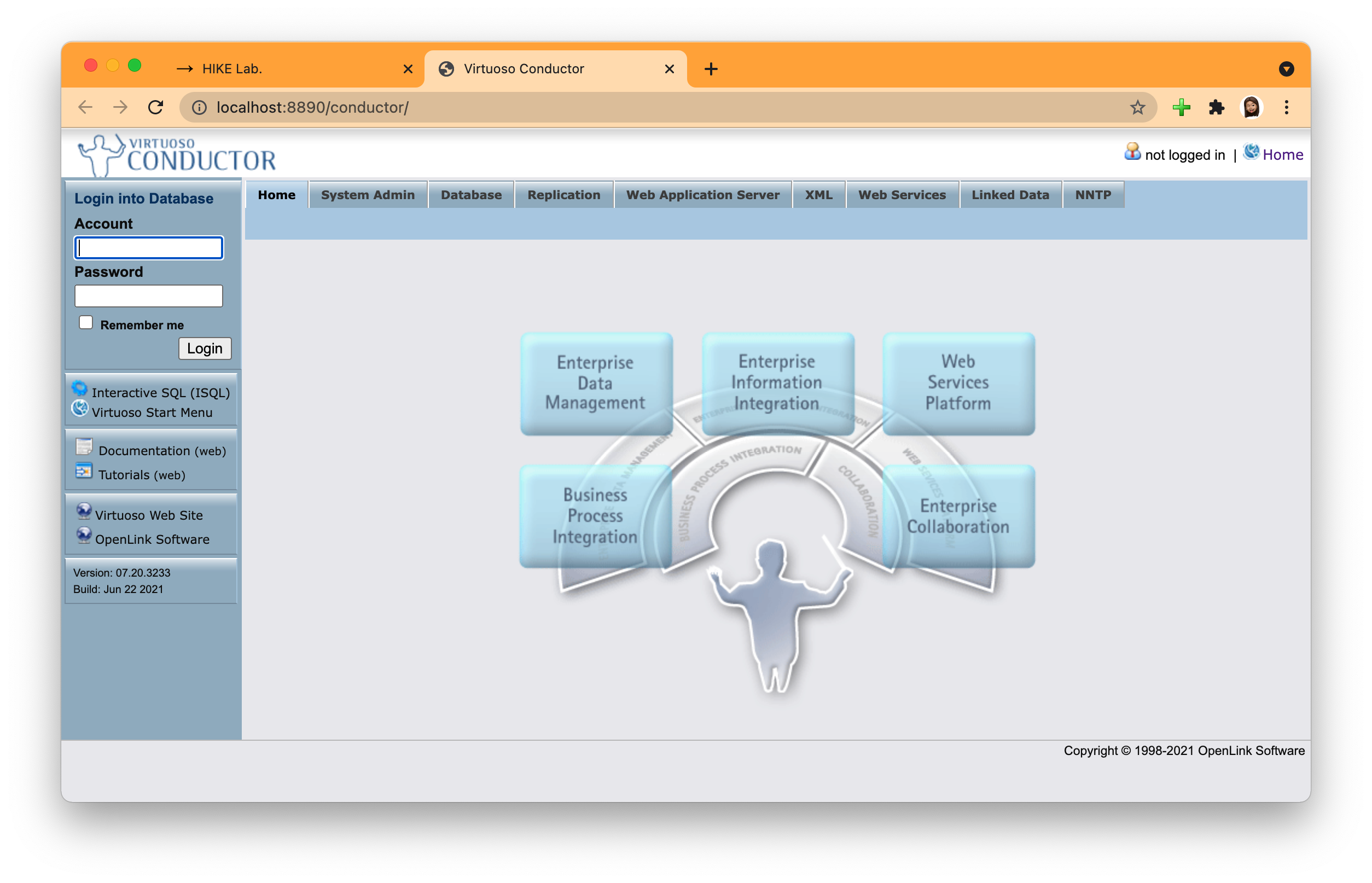Select the Home tab
Viewport: 1372px width, 883px height.
coord(276,195)
